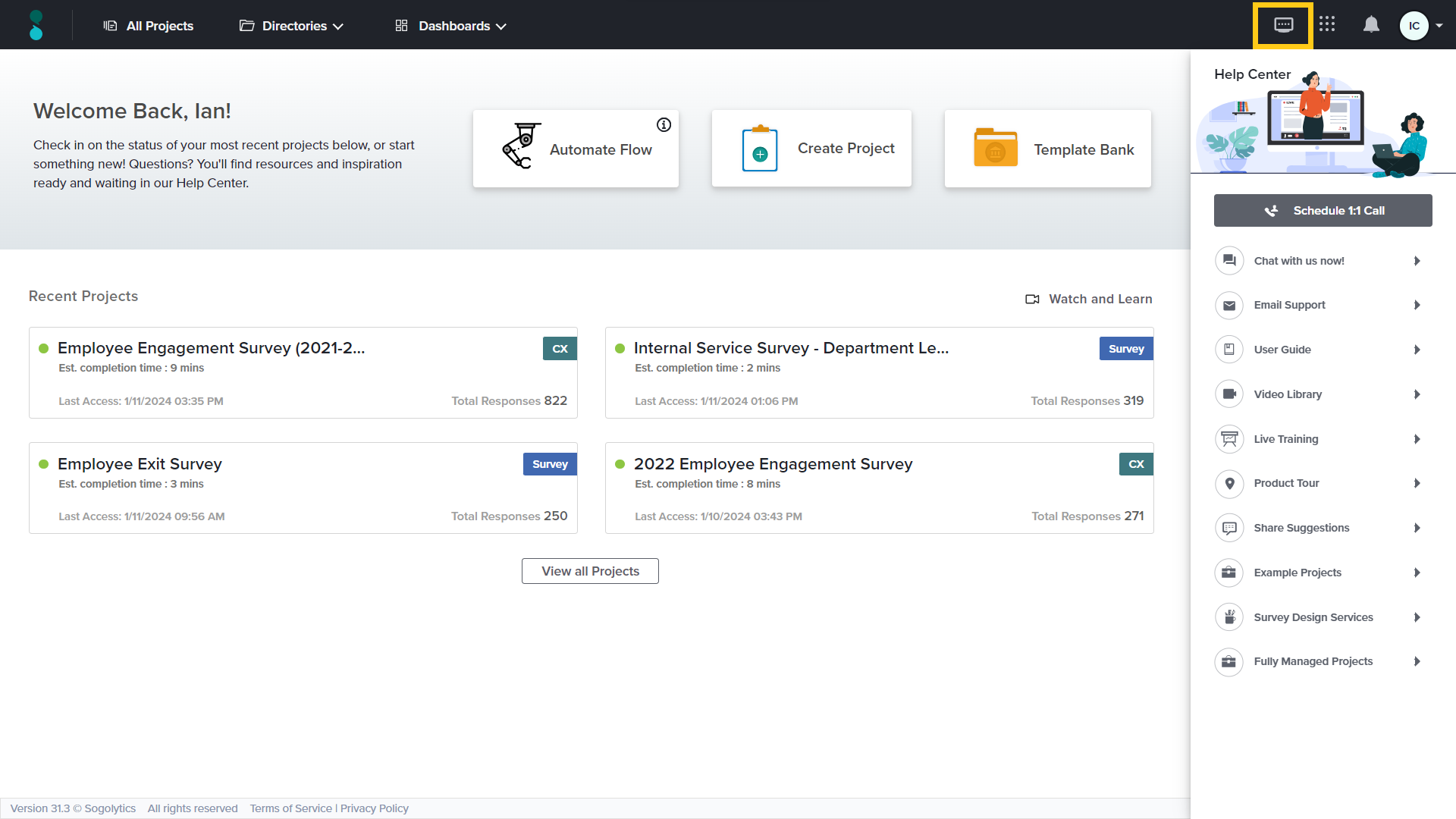The image size is (1456, 819).
Task: Click View all Projects button
Action: 590,571
